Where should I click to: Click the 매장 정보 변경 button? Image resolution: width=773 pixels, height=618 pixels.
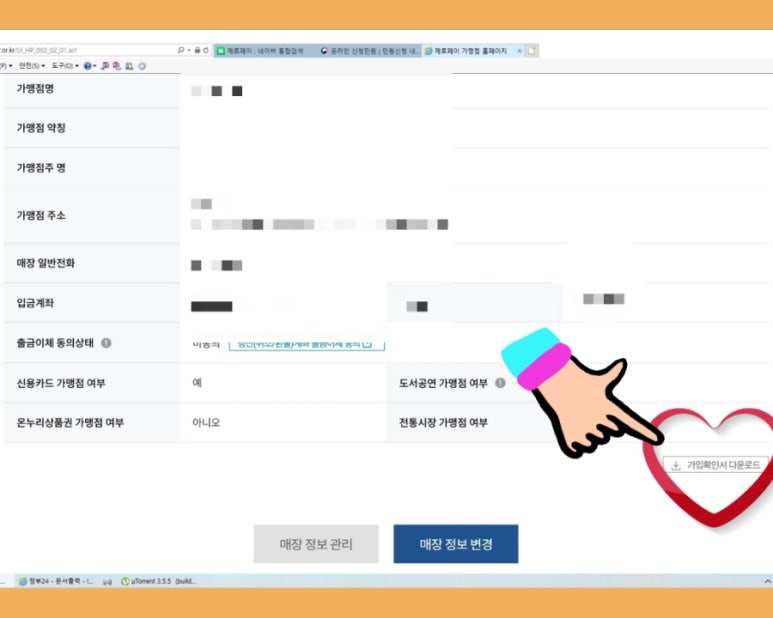pyautogui.click(x=456, y=544)
